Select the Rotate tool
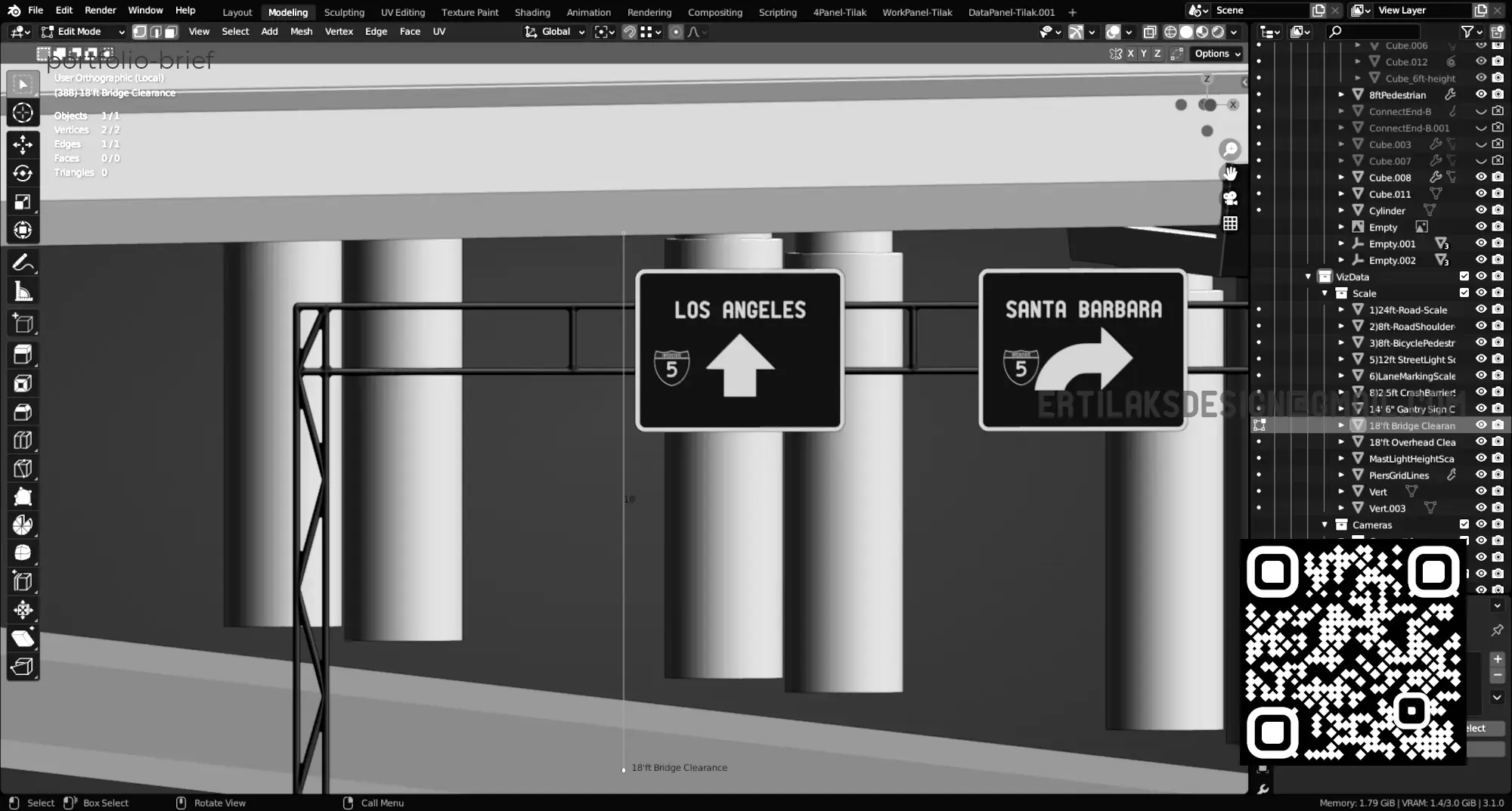Screen dimensions: 1512x811 click(x=23, y=173)
